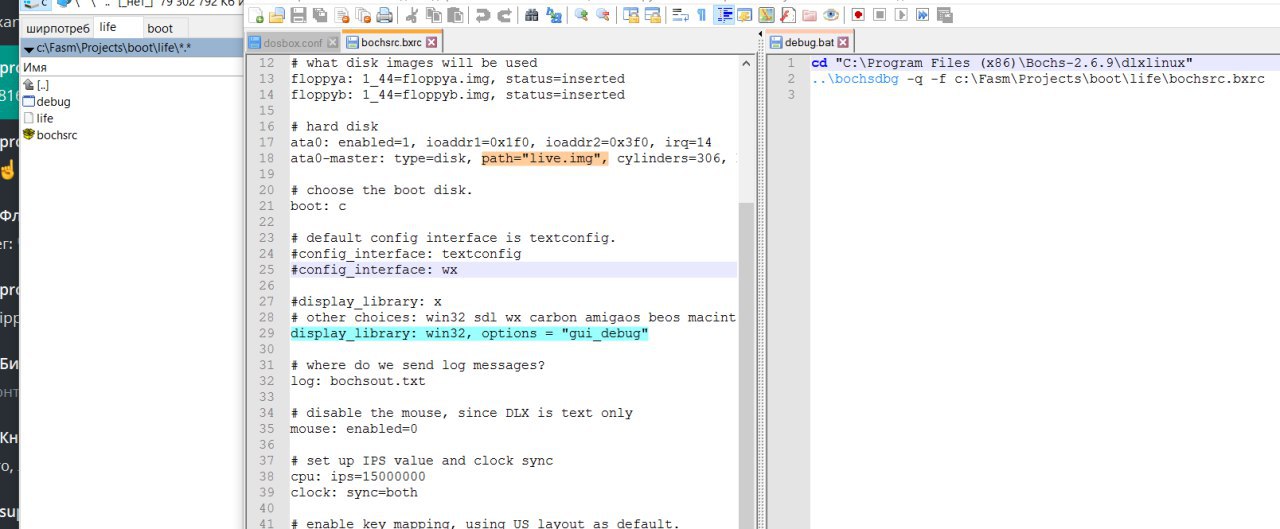Place cursor on line 21 boot: c
Viewport: 1280px width, 529px height.
(318, 206)
